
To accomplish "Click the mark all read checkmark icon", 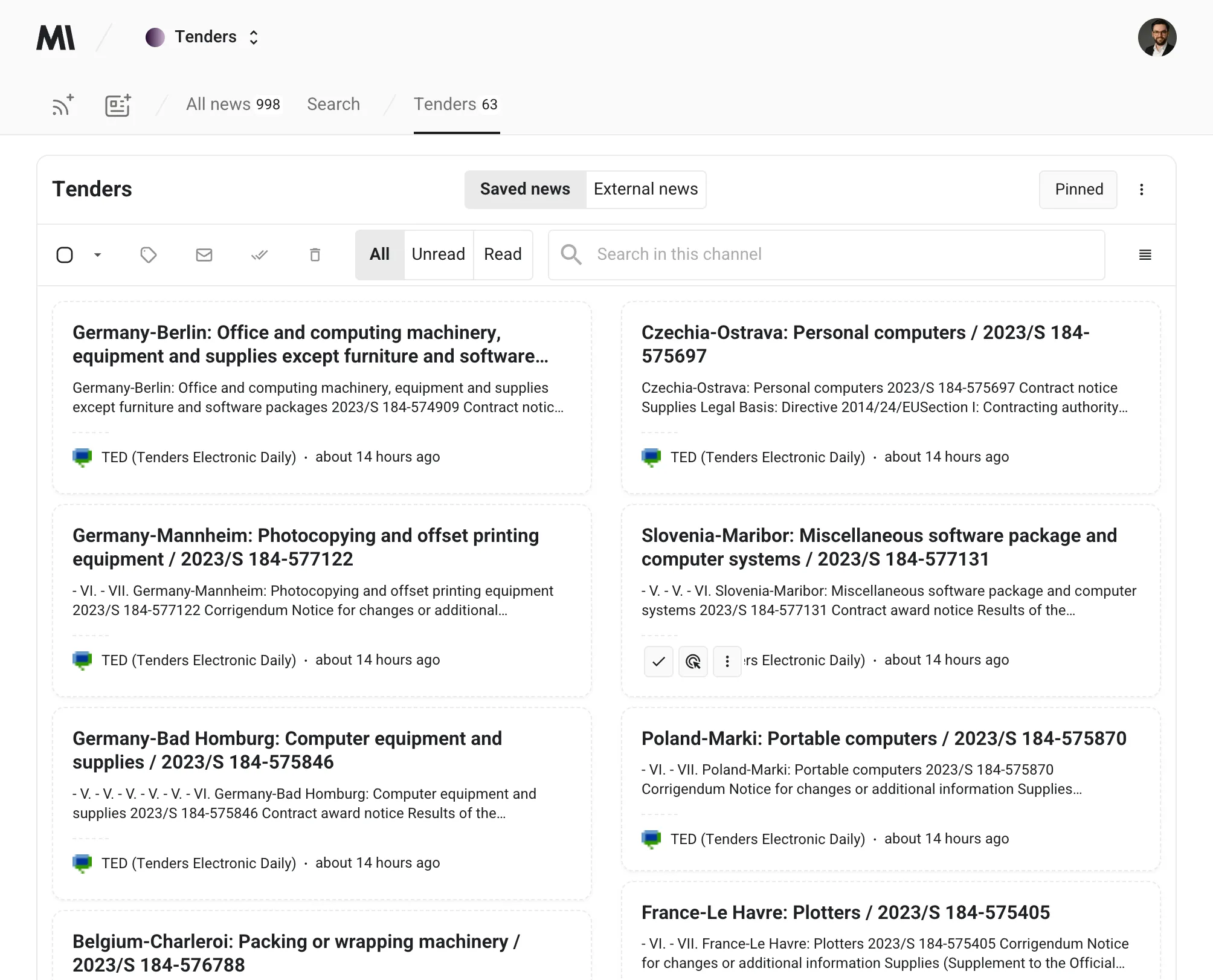I will 259,255.
